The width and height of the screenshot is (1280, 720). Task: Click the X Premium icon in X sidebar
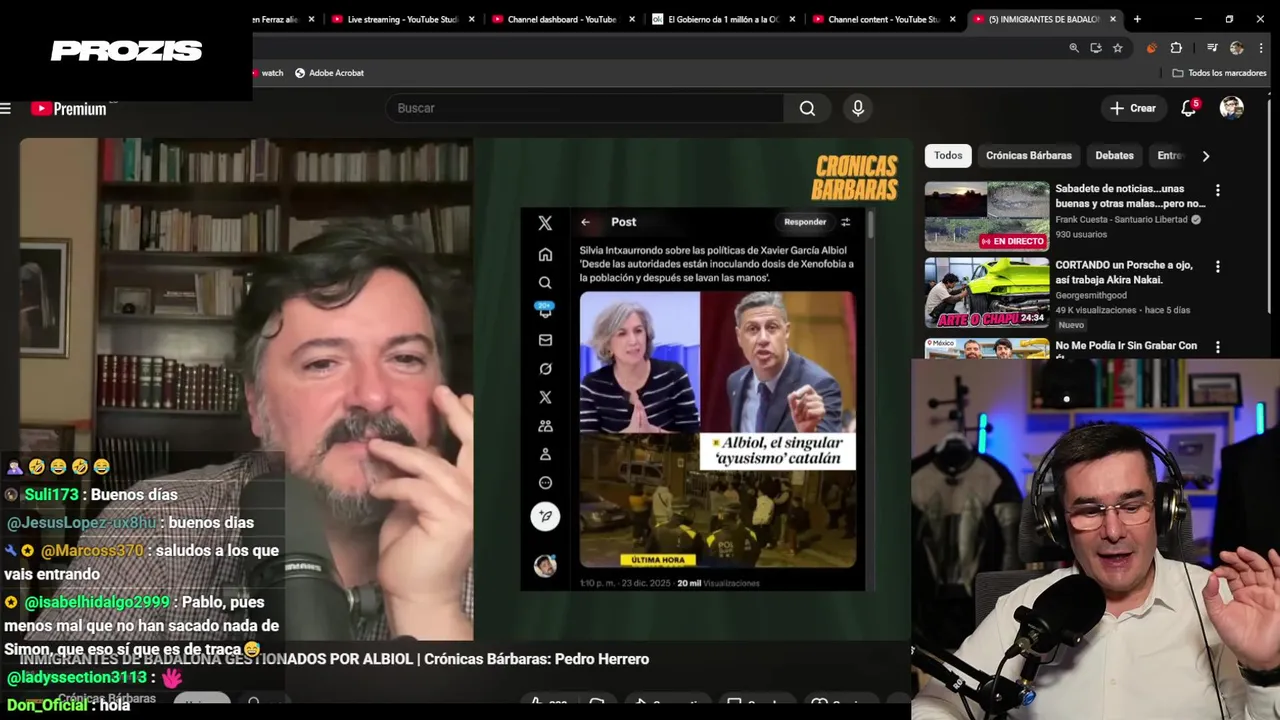click(545, 397)
